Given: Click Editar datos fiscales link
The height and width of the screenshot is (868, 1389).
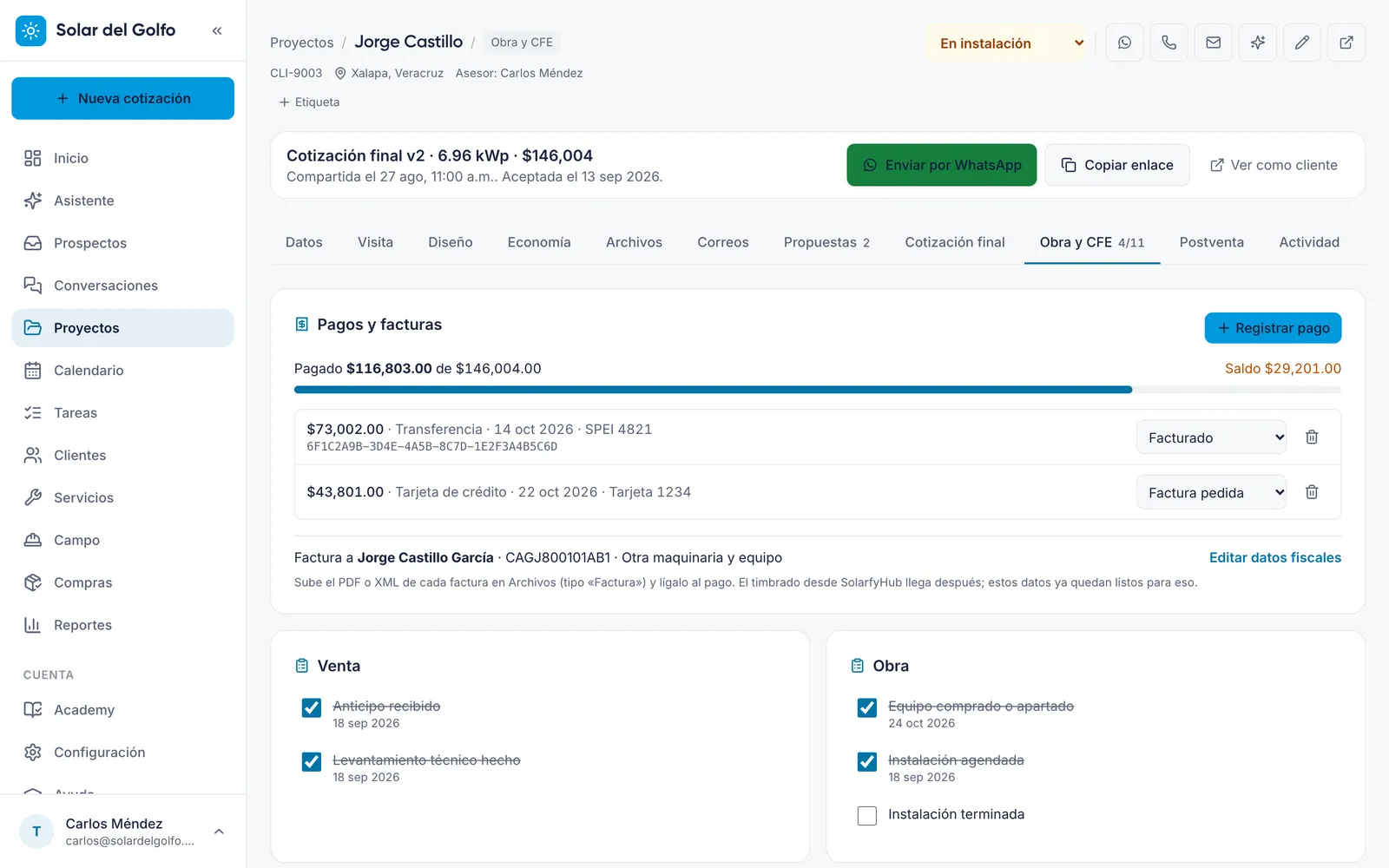Looking at the screenshot, I should 1274,557.
